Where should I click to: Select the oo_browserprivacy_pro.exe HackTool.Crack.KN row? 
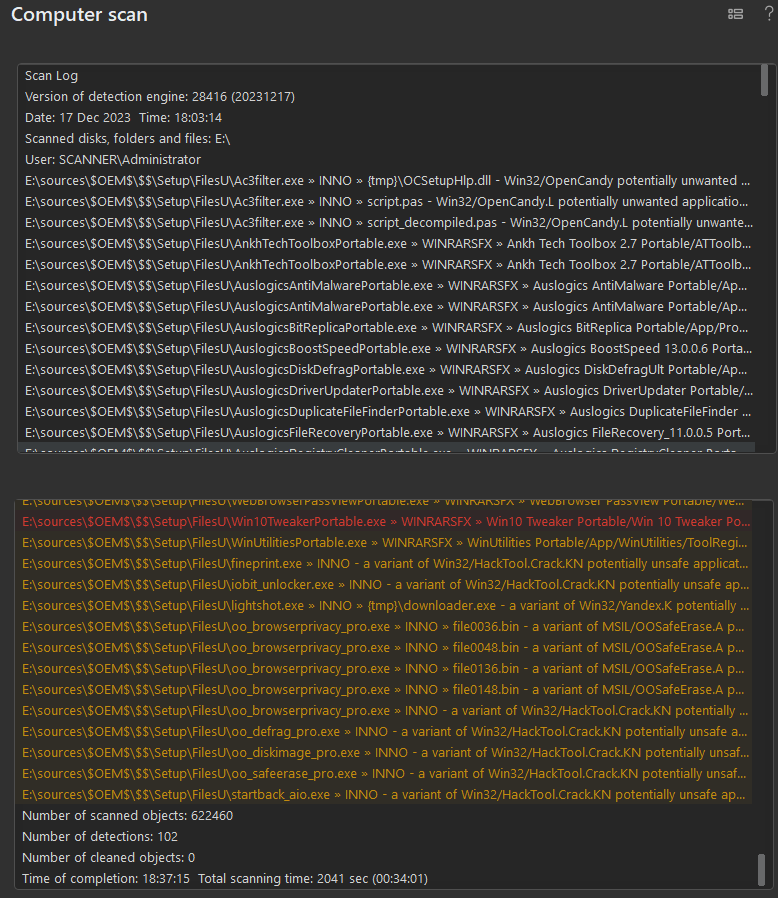[x=385, y=711]
